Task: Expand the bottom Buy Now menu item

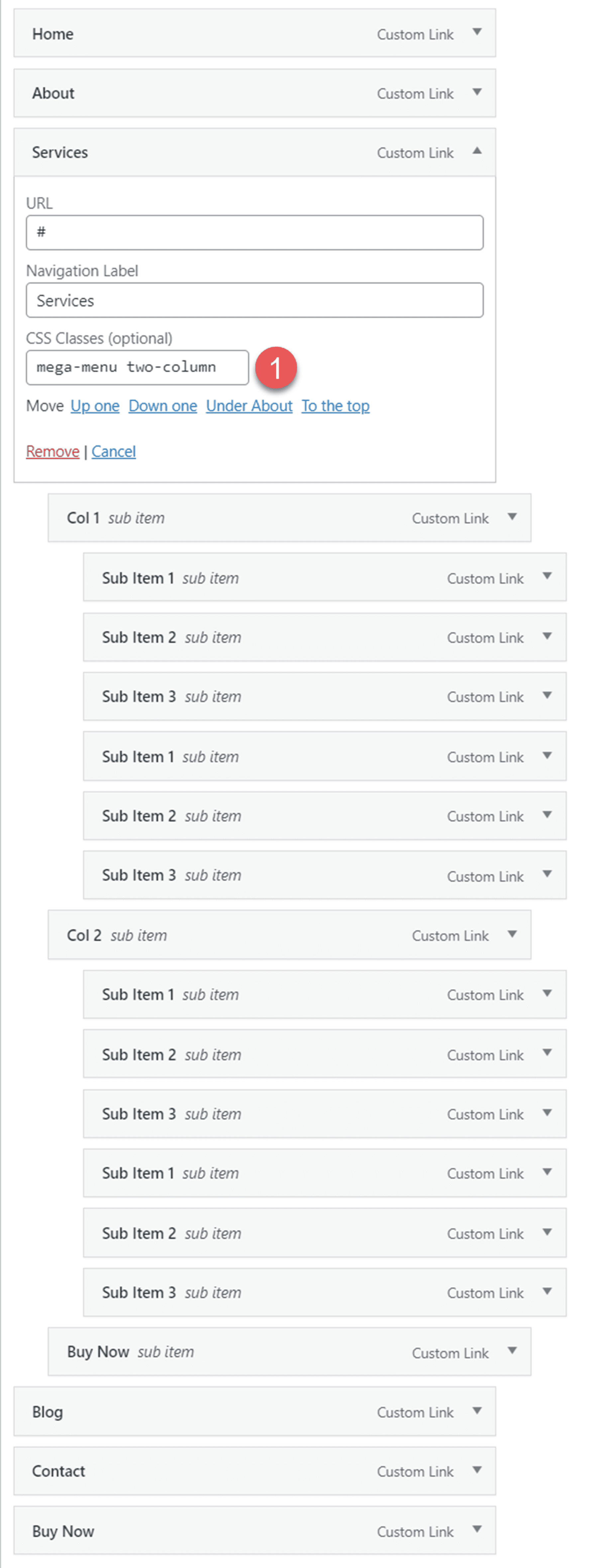Action: (477, 1531)
